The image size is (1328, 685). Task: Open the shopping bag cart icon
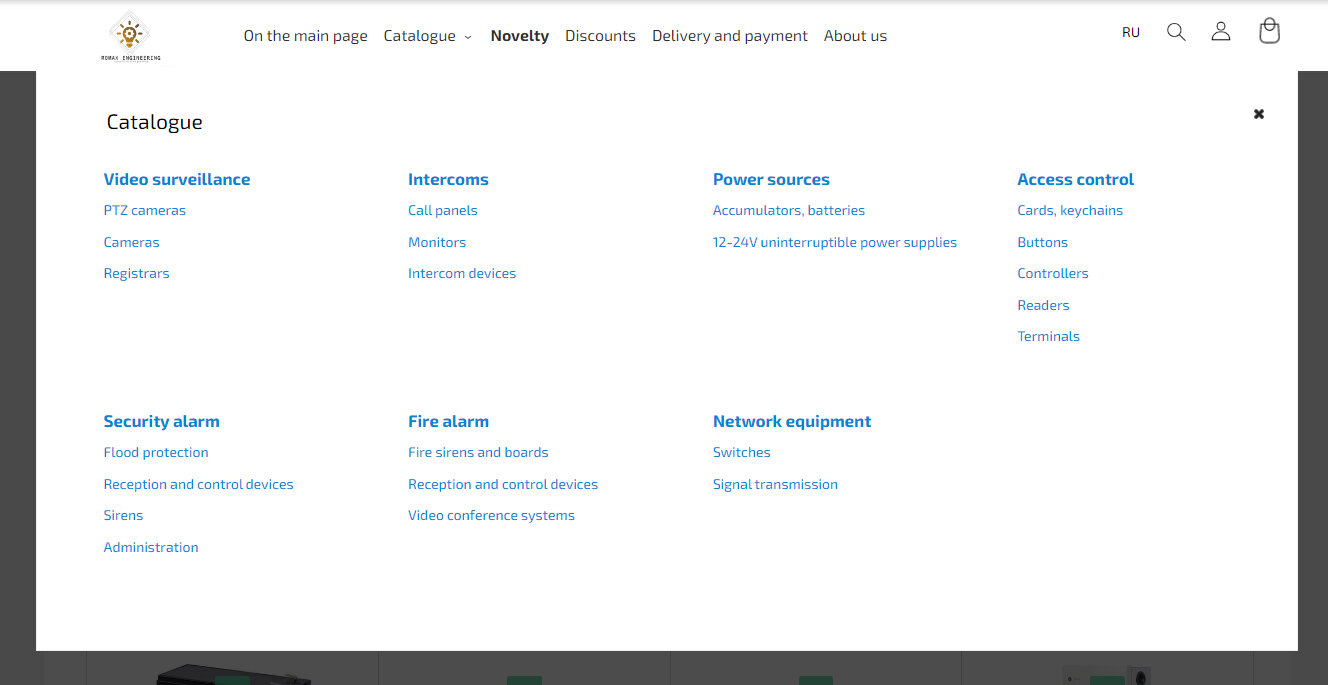click(1269, 31)
